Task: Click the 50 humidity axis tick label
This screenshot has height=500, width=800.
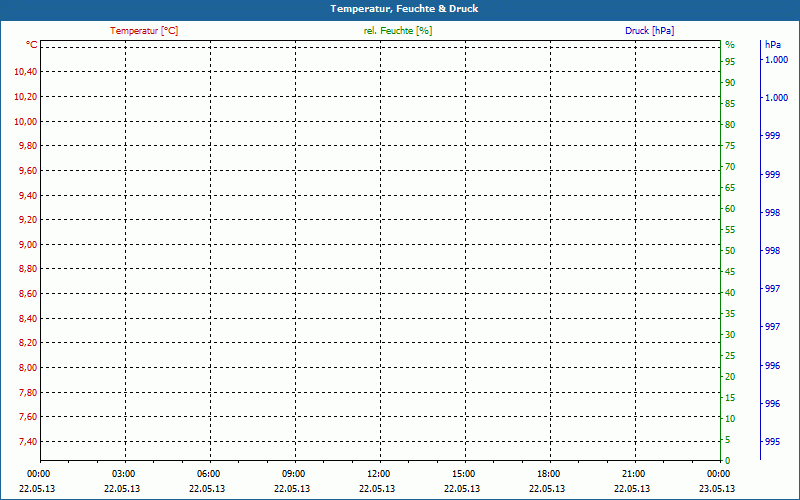Action: point(730,251)
